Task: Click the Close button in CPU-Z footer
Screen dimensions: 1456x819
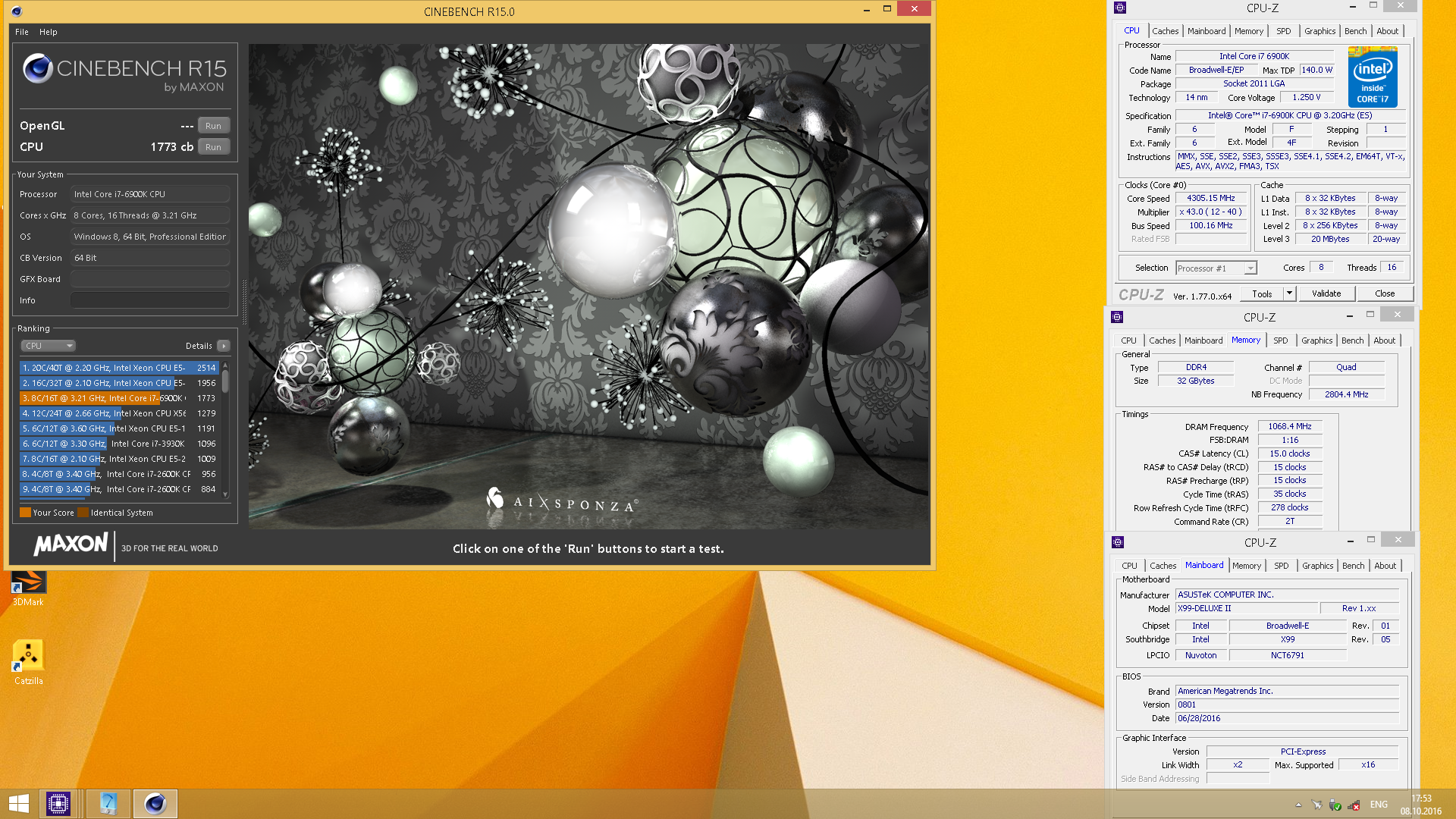Action: click(x=1385, y=293)
